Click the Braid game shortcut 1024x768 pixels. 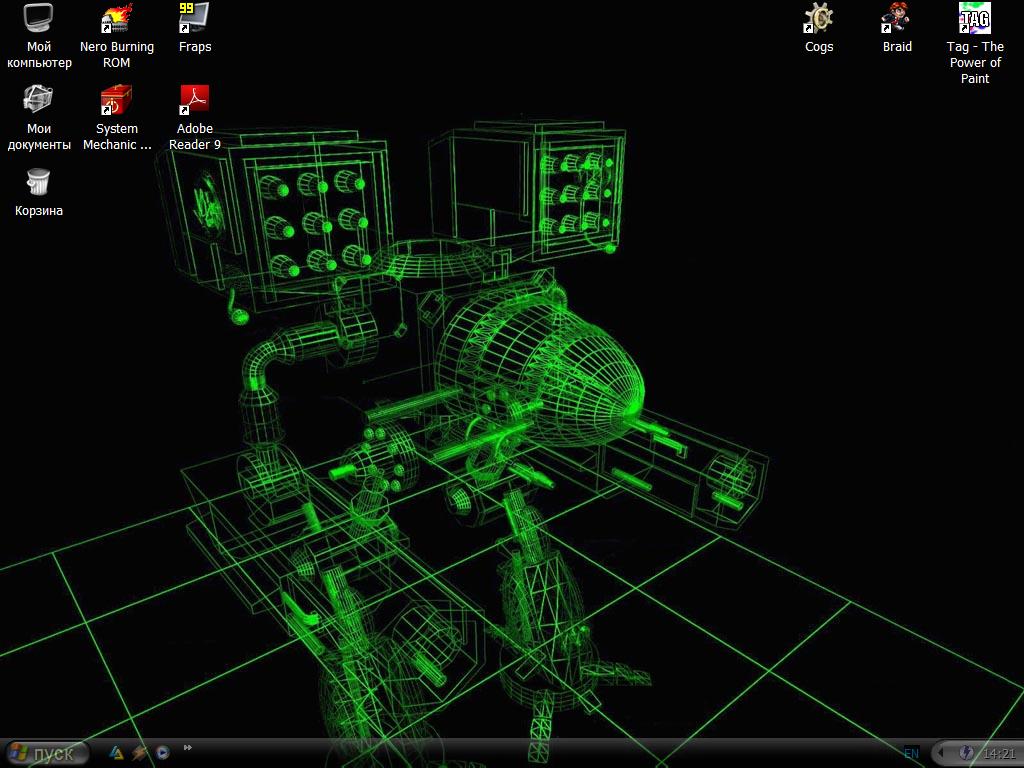(896, 19)
